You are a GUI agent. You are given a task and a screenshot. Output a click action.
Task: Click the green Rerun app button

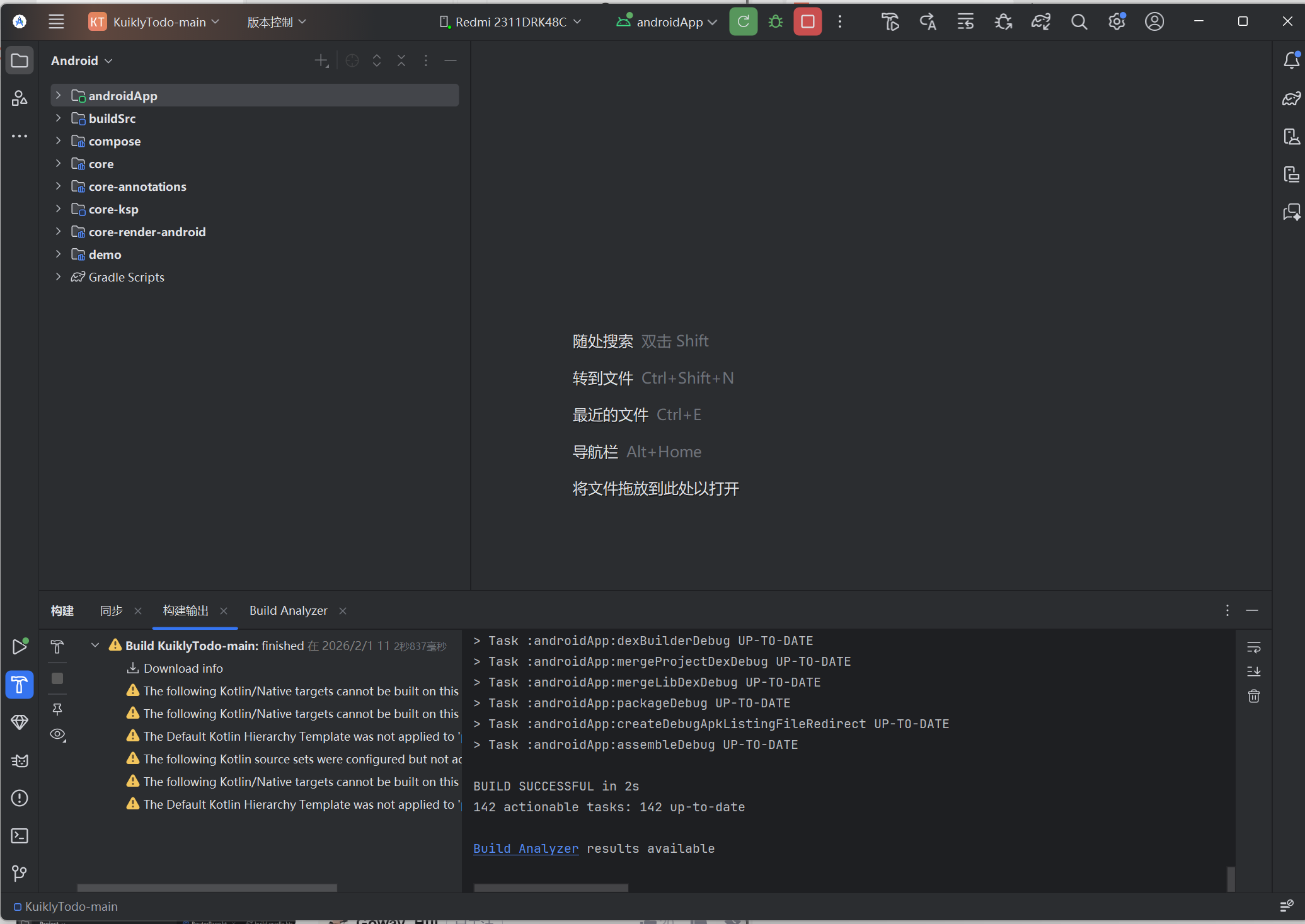pyautogui.click(x=743, y=22)
